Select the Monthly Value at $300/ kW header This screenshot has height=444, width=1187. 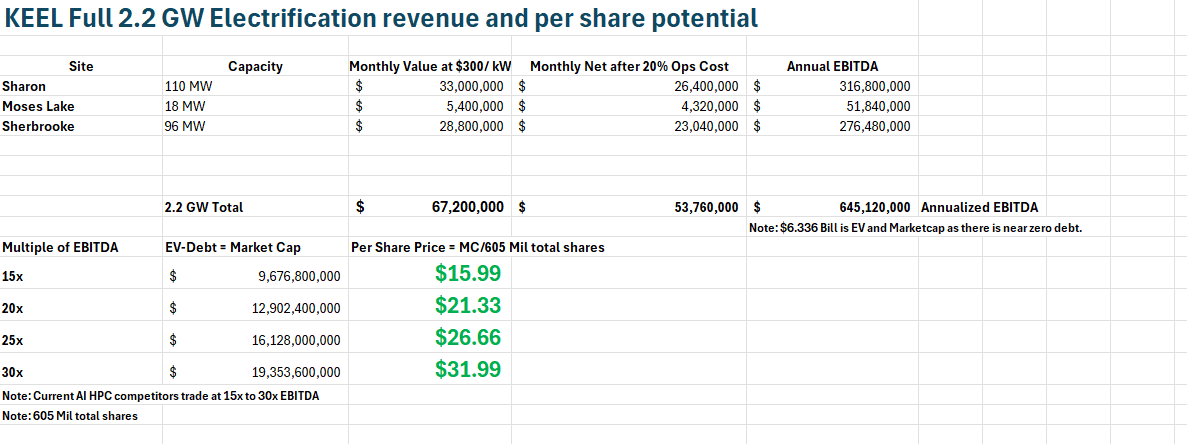point(430,67)
